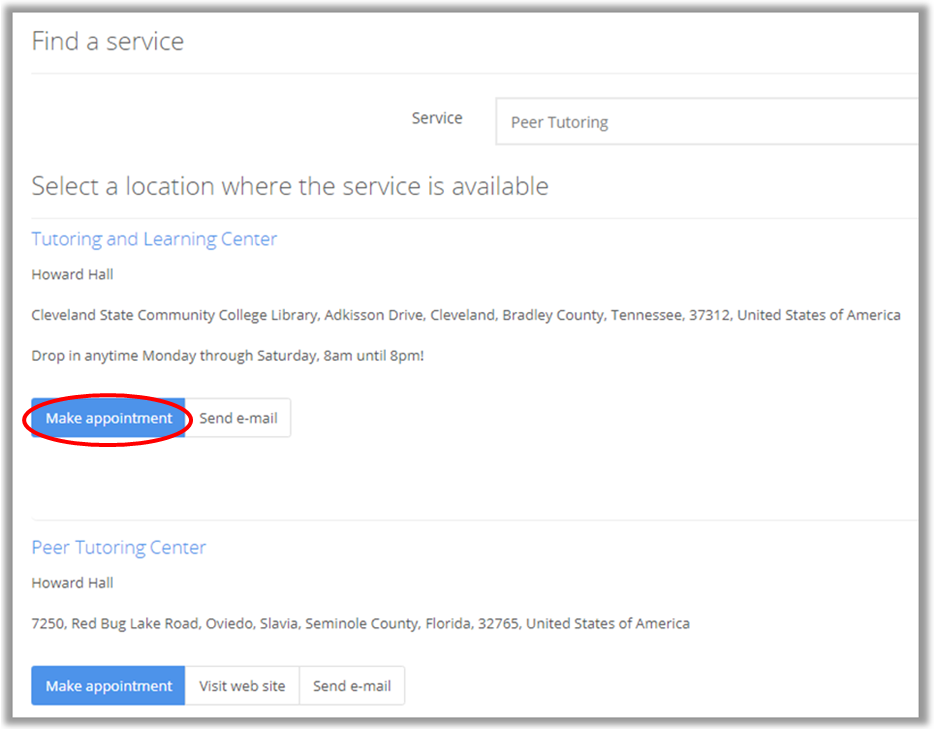Screen dimensions: 934x731
Task: Click the Service field label
Action: [x=437, y=118]
